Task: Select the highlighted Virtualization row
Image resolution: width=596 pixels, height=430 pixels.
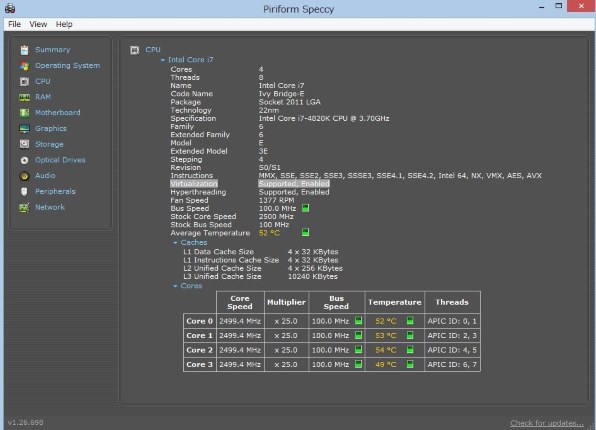Action: pos(250,184)
